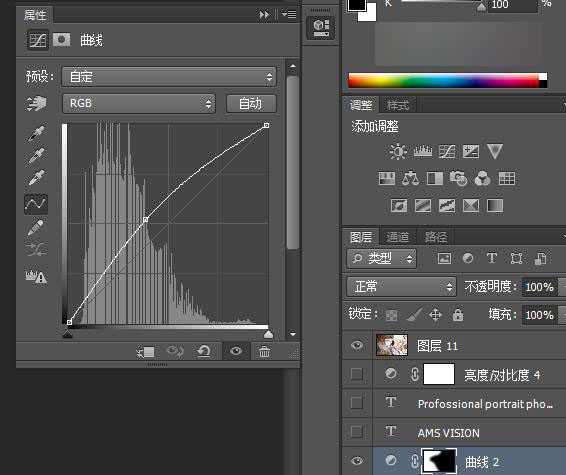The width and height of the screenshot is (566, 475).
Task: Pick the gray point eyedropper
Action: tap(36, 156)
